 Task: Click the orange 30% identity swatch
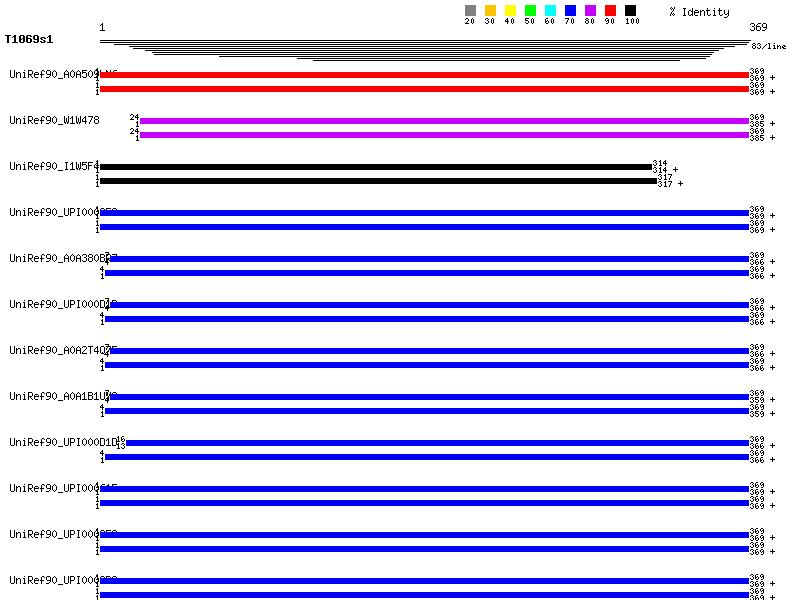click(x=490, y=11)
